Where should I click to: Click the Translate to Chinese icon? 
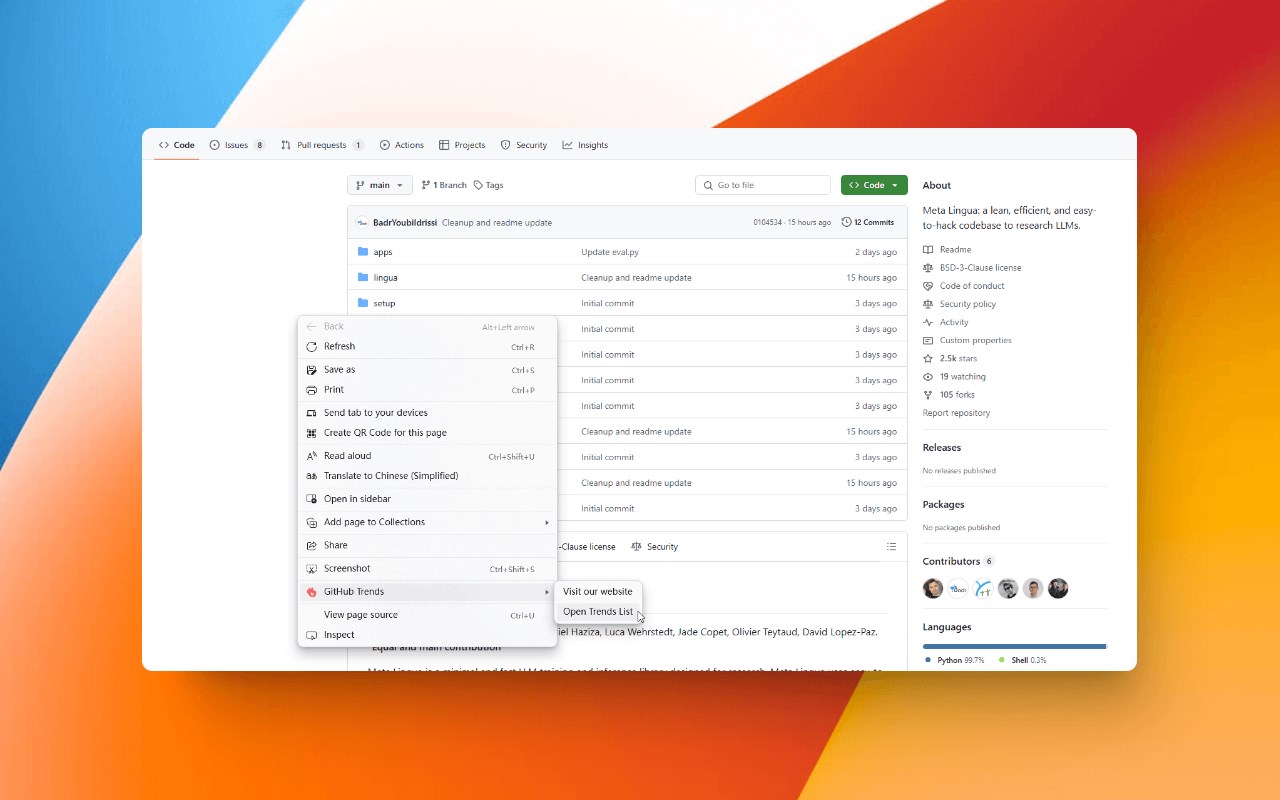point(311,476)
